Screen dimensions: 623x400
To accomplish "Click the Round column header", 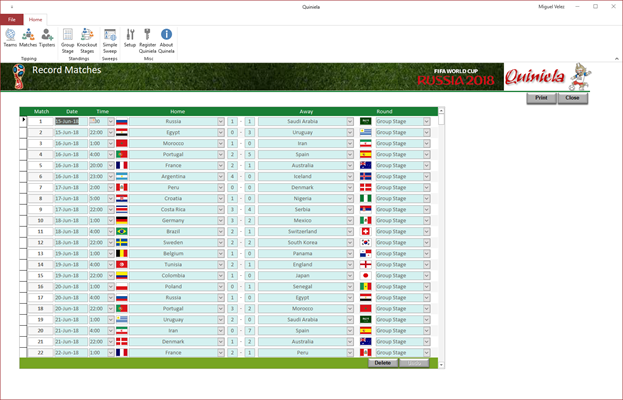I will [x=384, y=112].
